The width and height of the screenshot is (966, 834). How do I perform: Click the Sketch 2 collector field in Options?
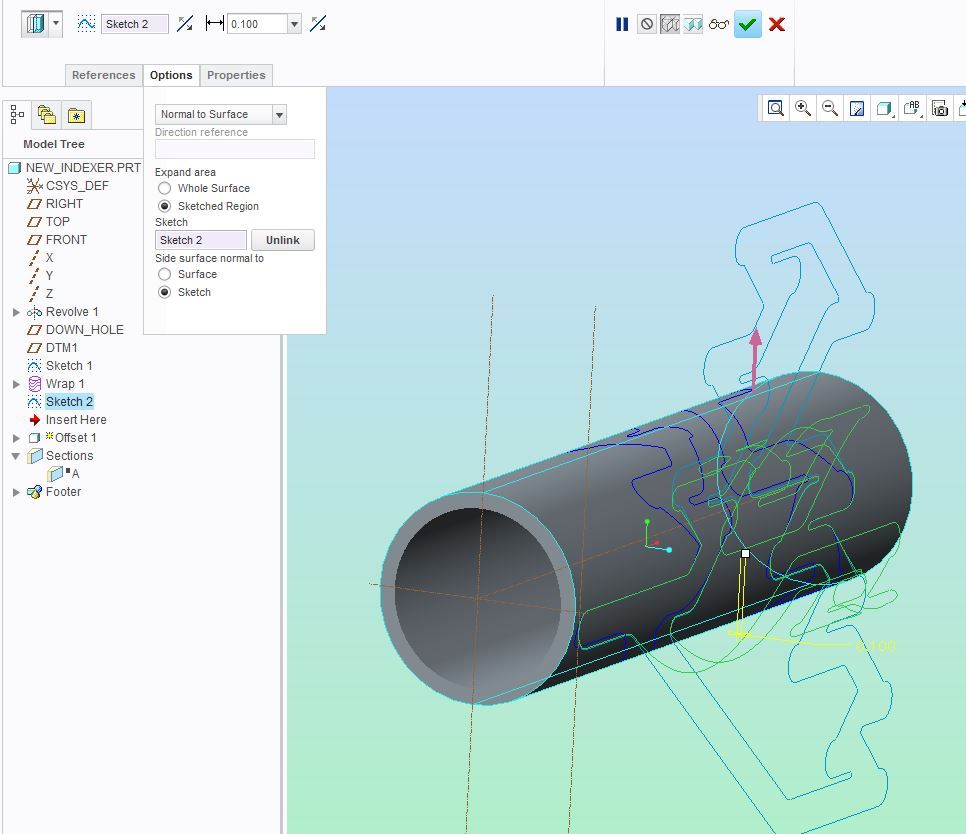(x=201, y=240)
